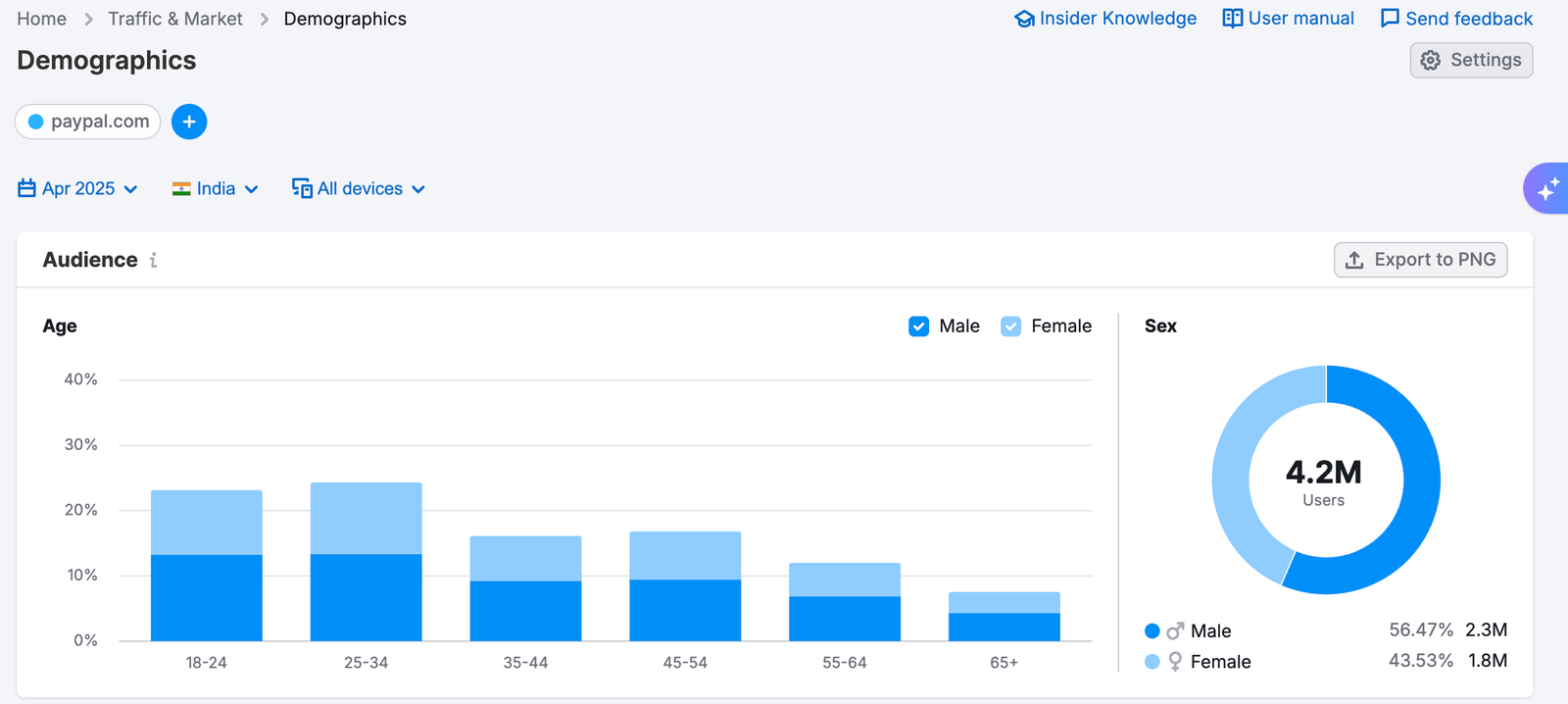Open the Apr 2025 date dropdown

point(78,188)
